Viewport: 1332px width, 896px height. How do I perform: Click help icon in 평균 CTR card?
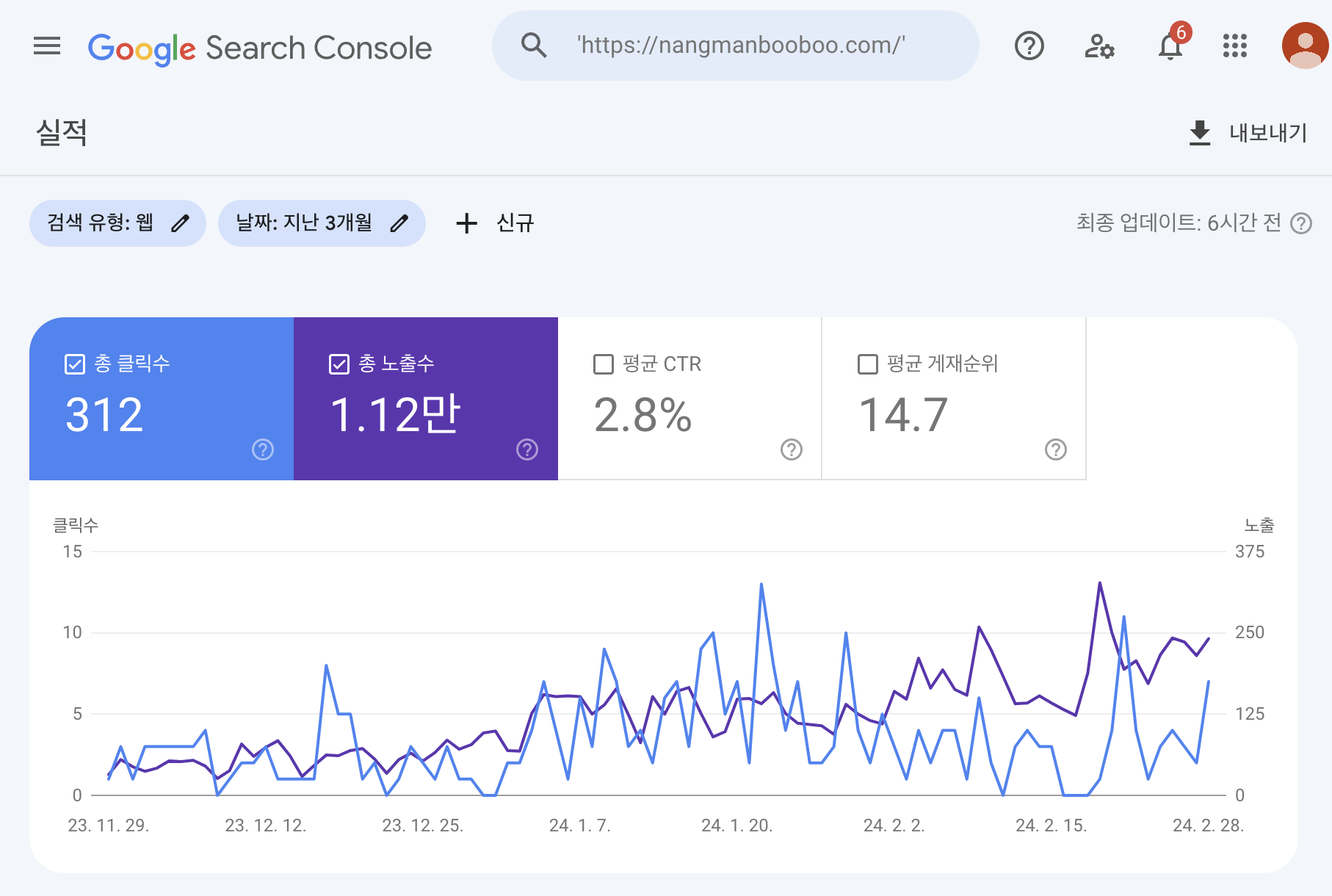coord(792,449)
